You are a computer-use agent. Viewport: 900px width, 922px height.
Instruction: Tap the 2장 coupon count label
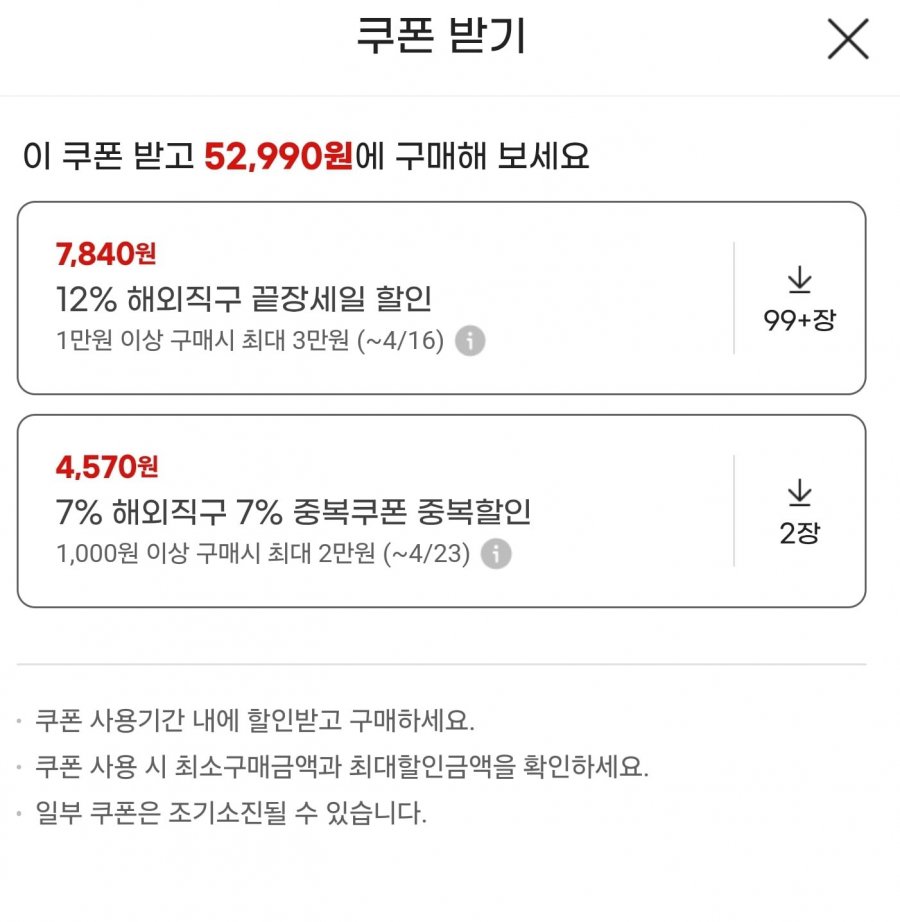[x=799, y=533]
